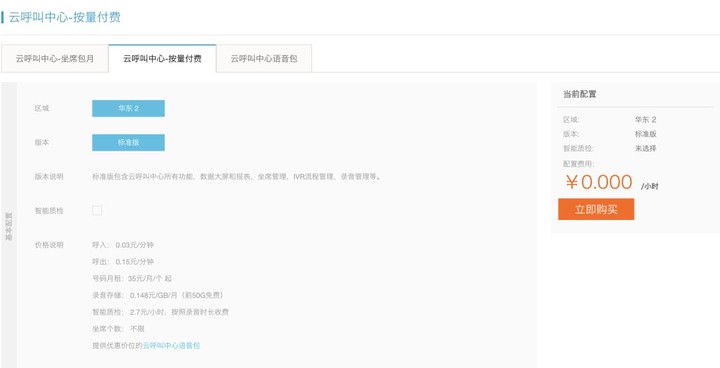Click the 当前配置 panel header
Screen dimensions: 720x368
[x=579, y=94]
